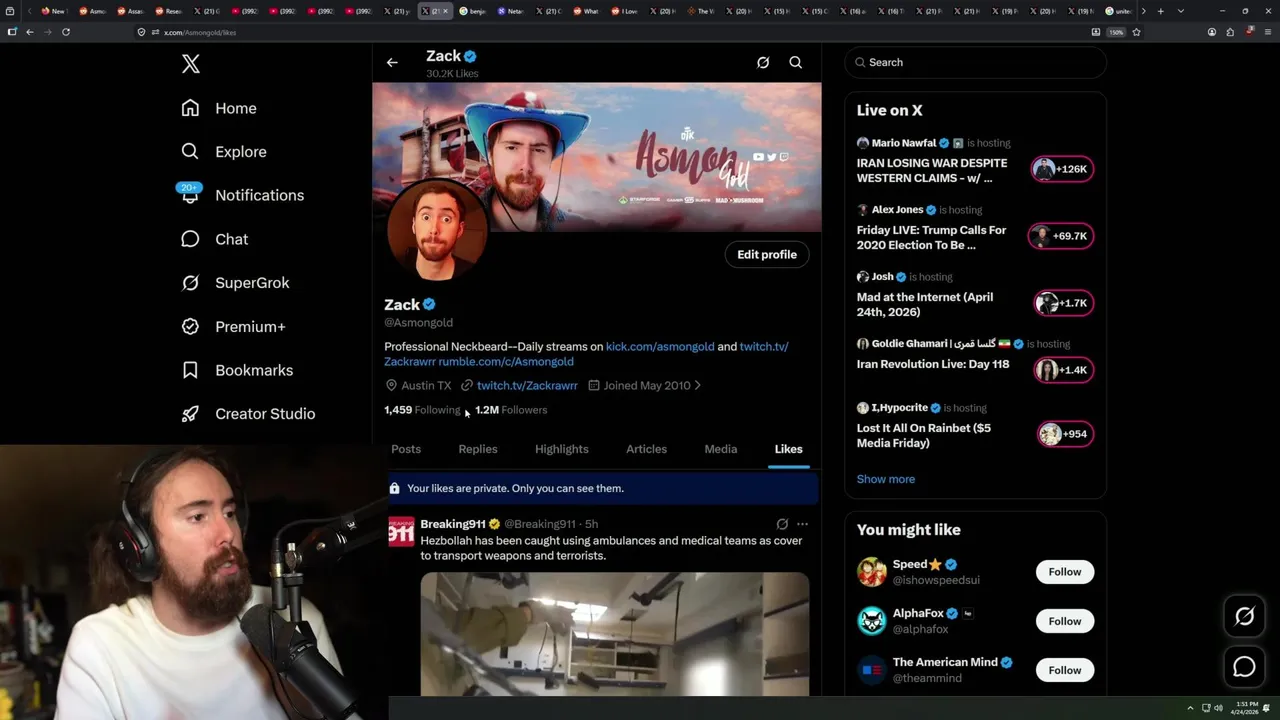The image size is (1280, 720).
Task: Open floating messages chat button
Action: coord(1244,667)
